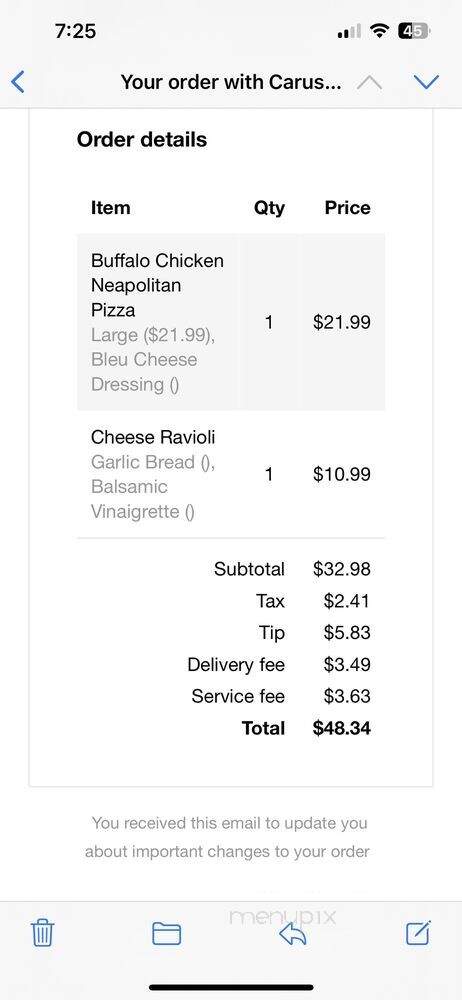Select the Cheese Ravioli item row

pos(231,474)
